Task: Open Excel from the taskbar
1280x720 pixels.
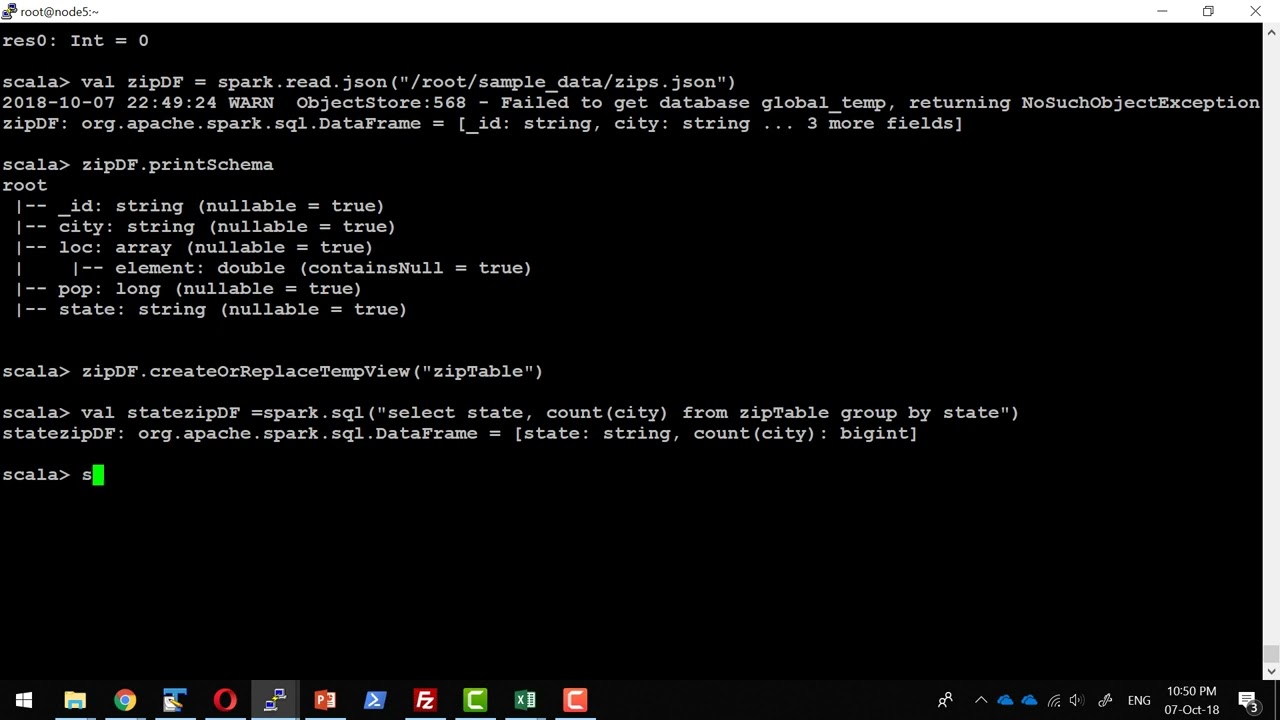Action: (x=525, y=700)
